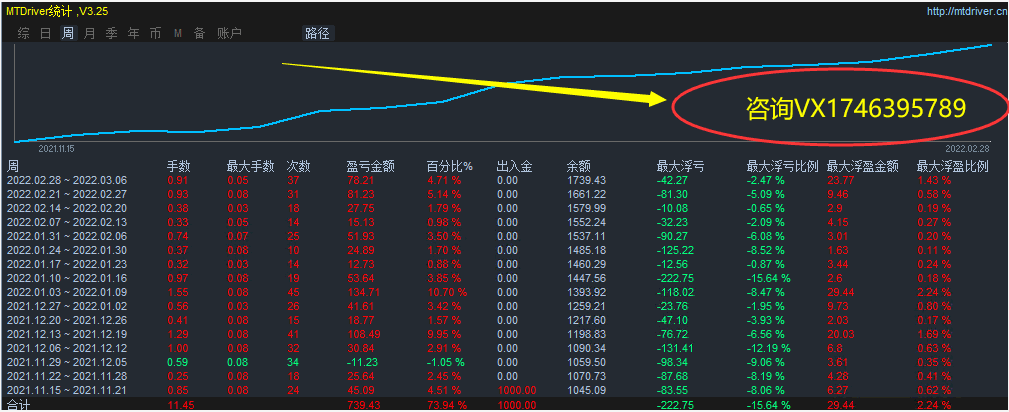Select week 2022.02.28 ~ 2022.03.06
Viewport: 1009px width, 412px height.
click(x=69, y=180)
